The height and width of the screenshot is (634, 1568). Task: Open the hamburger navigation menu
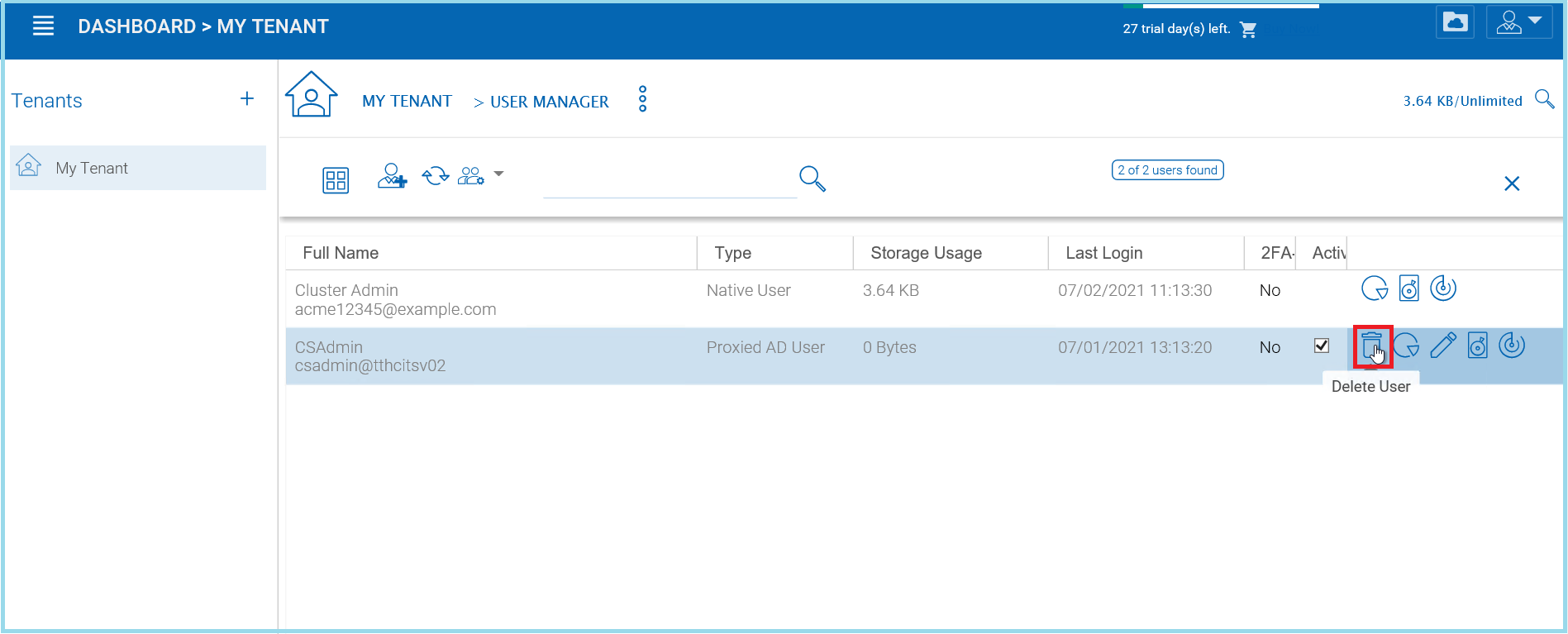tap(43, 26)
